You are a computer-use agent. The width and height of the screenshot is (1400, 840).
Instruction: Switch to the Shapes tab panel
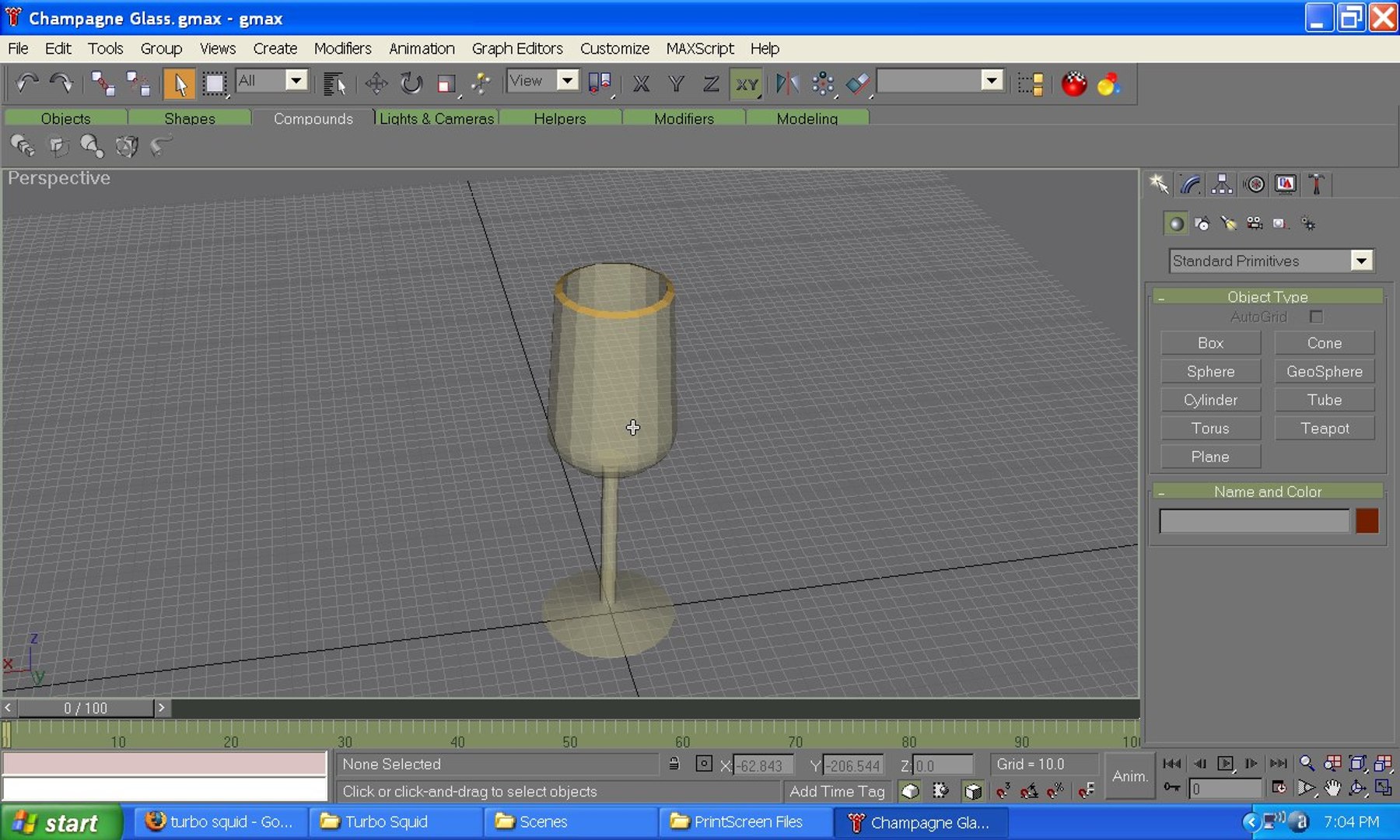190,118
